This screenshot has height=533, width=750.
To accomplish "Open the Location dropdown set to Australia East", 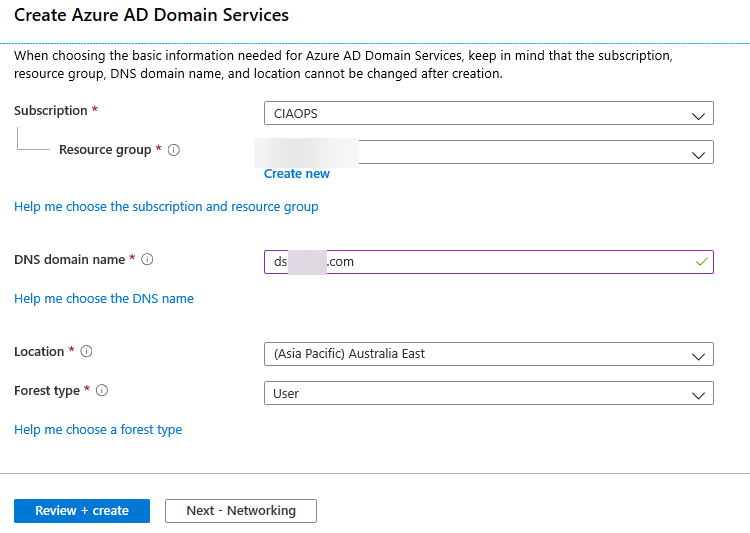I will pyautogui.click(x=488, y=354).
